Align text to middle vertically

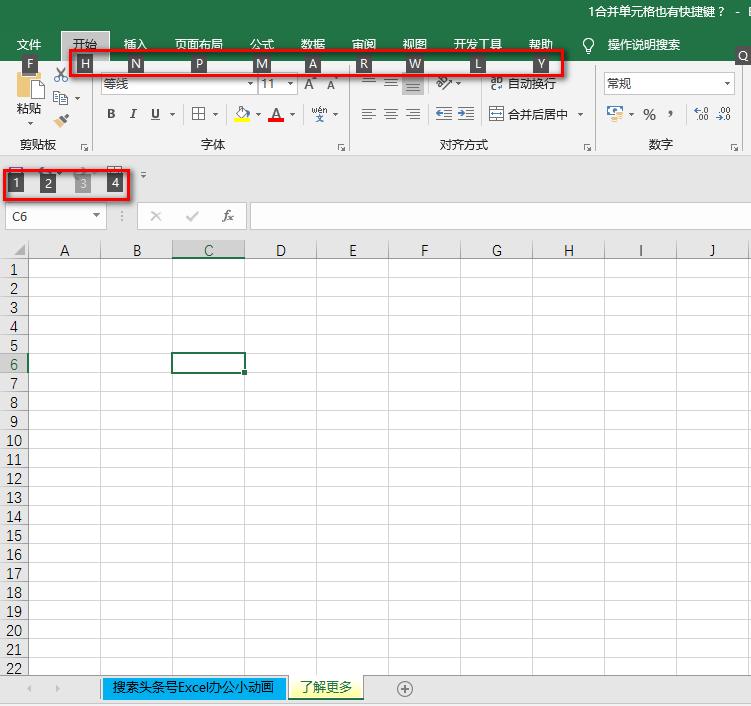click(x=391, y=82)
